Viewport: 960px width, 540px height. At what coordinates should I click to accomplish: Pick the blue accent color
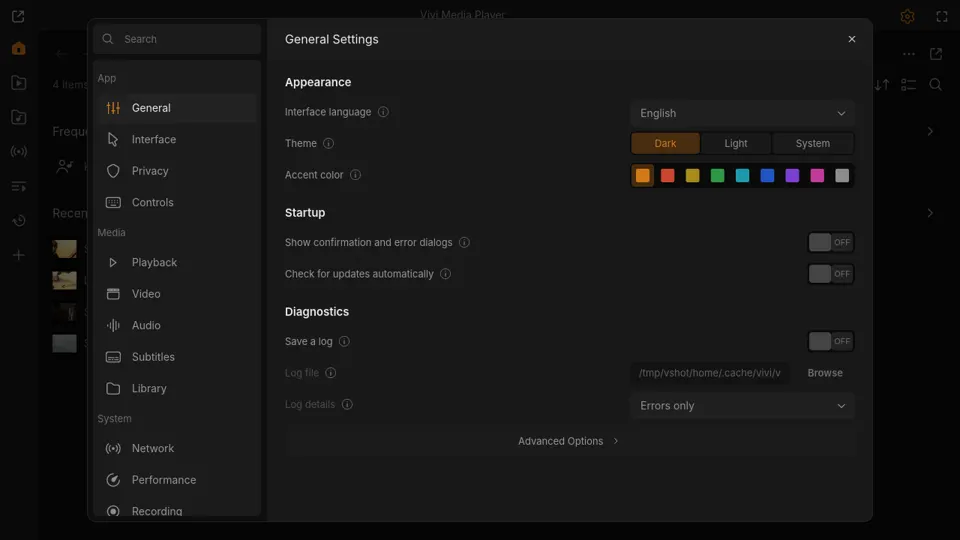coord(767,176)
